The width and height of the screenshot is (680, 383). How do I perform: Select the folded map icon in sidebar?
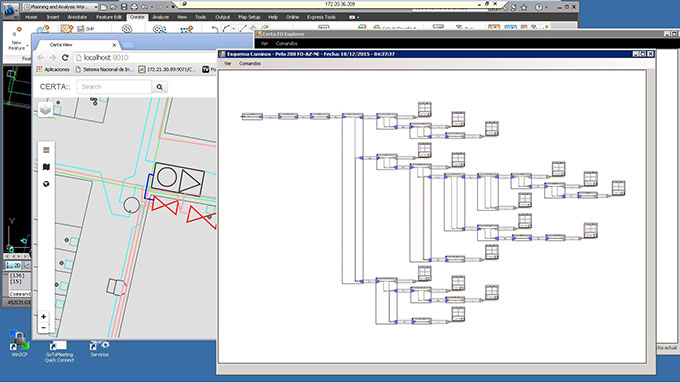coord(46,167)
